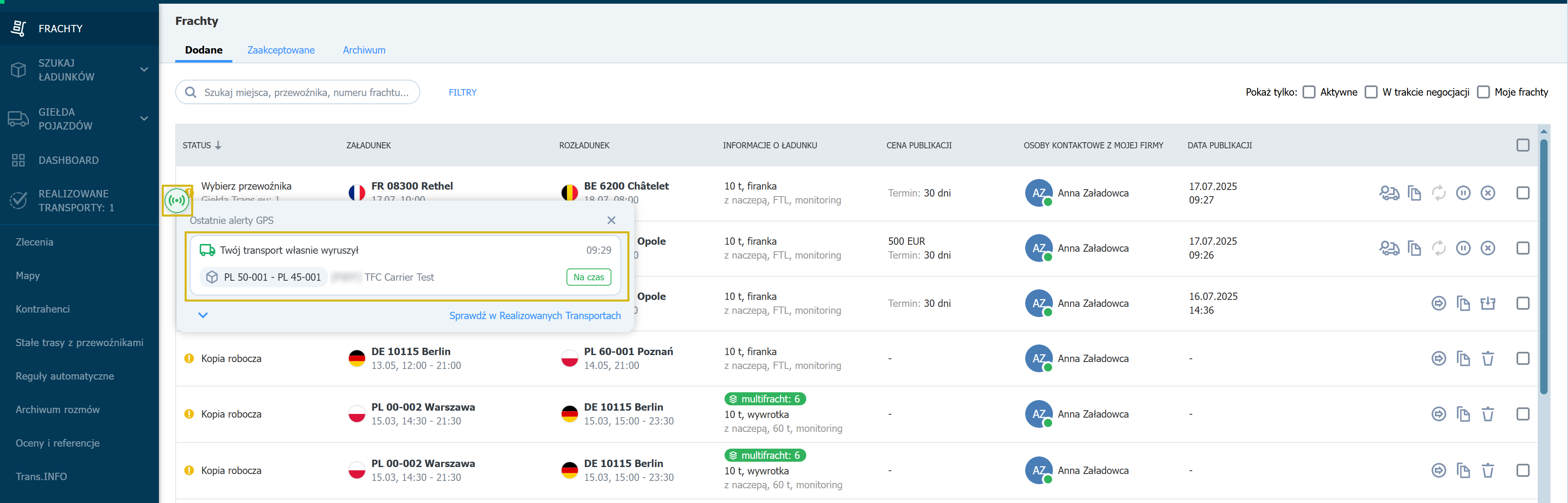Screen dimensions: 1568x503
Task: Publish the Berlin to Poznań draft
Action: (1439, 359)
